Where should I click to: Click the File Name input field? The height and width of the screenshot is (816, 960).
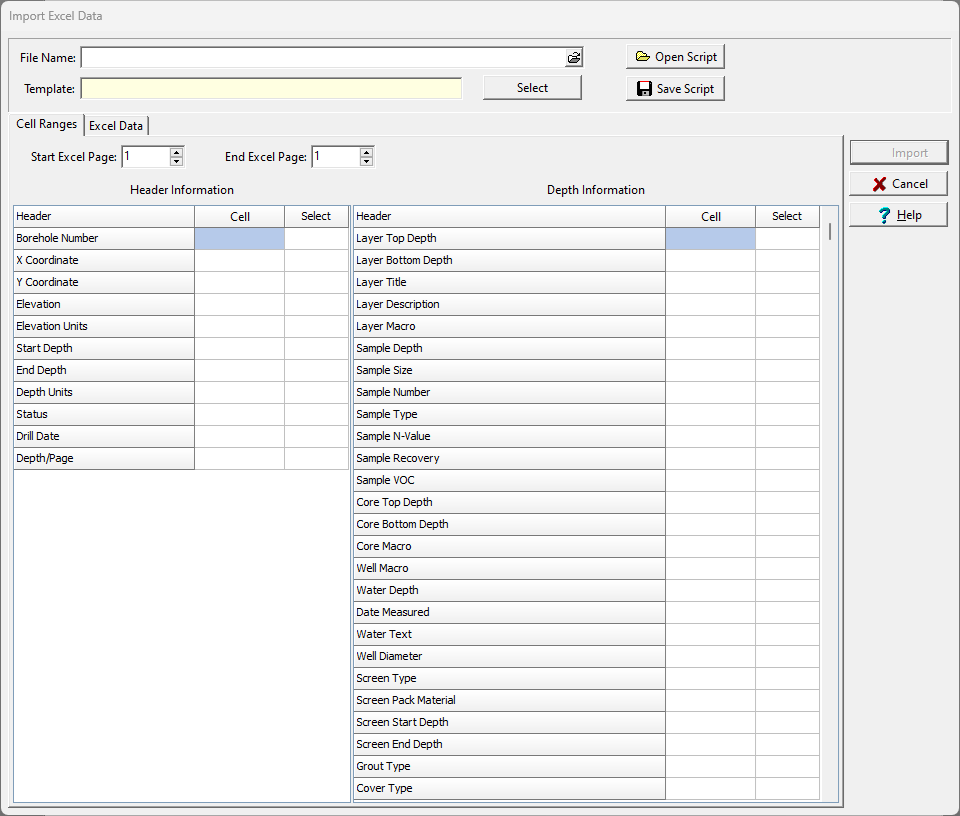[x=320, y=57]
